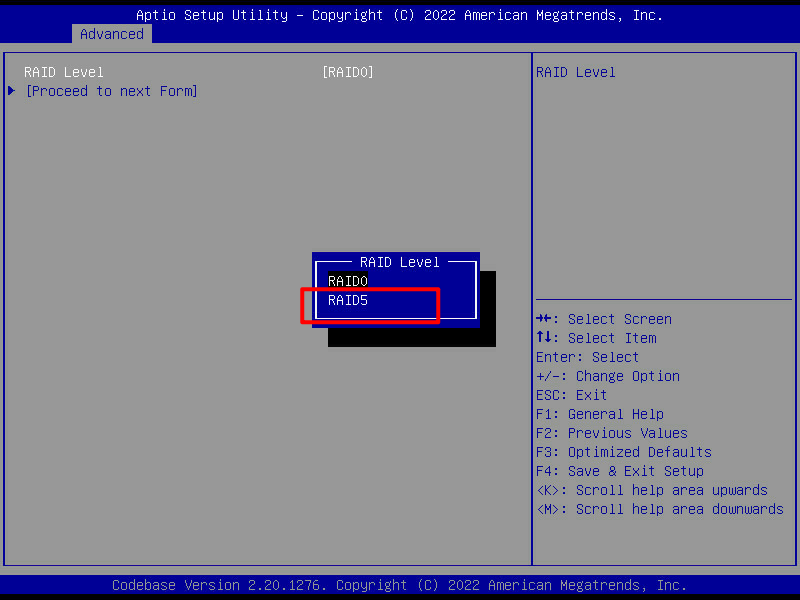Viewport: 800px width, 600px height.
Task: Click <M> Scroll help area downwards
Action: click(x=659, y=509)
